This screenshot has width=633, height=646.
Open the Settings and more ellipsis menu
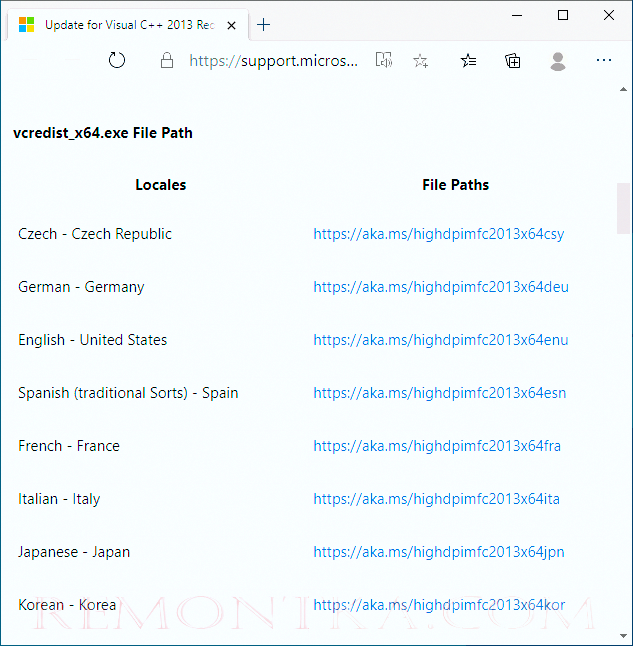(x=604, y=61)
